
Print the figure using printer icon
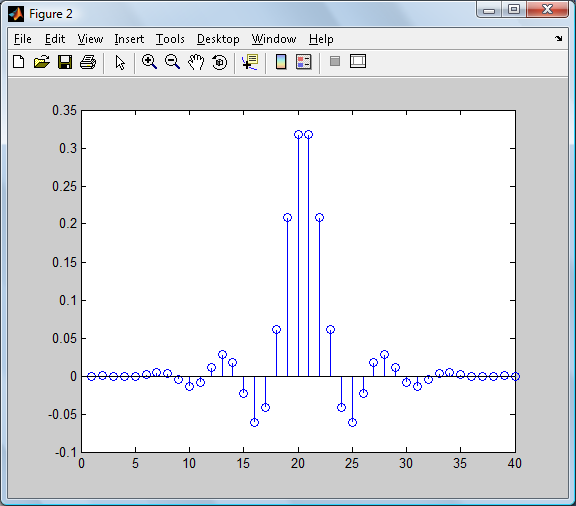(88, 62)
